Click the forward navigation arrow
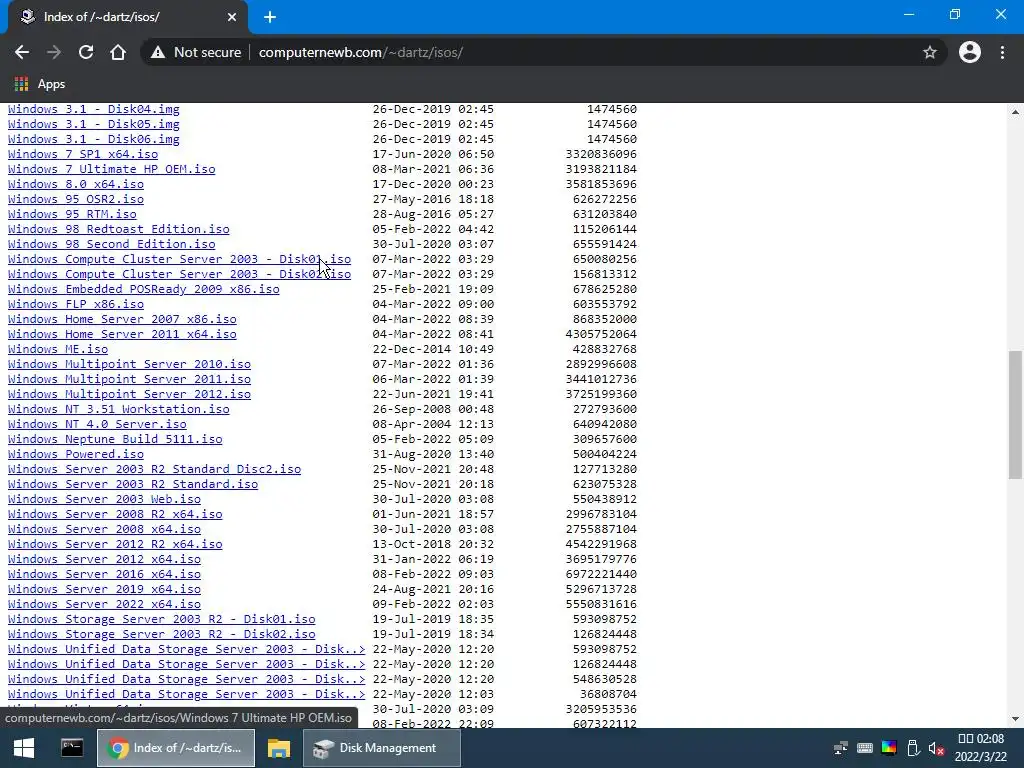This screenshot has height=768, width=1024. tap(54, 52)
